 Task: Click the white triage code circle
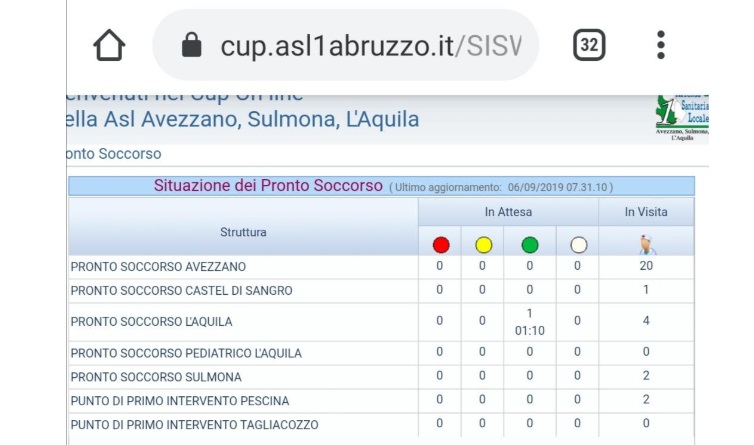578,245
